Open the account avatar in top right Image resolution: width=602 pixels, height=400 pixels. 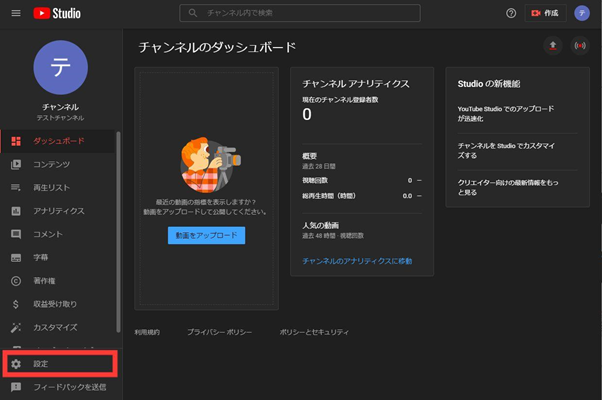click(x=582, y=13)
